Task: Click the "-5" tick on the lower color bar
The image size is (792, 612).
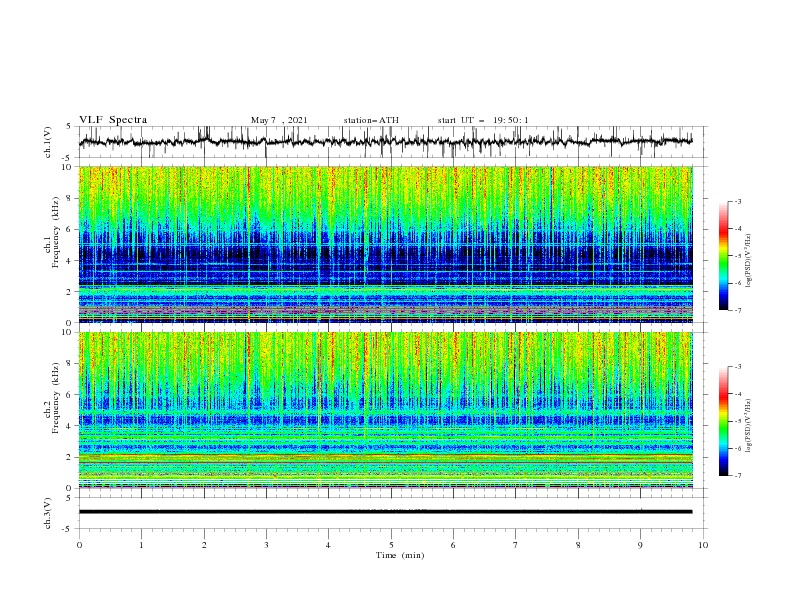Action: click(x=737, y=421)
